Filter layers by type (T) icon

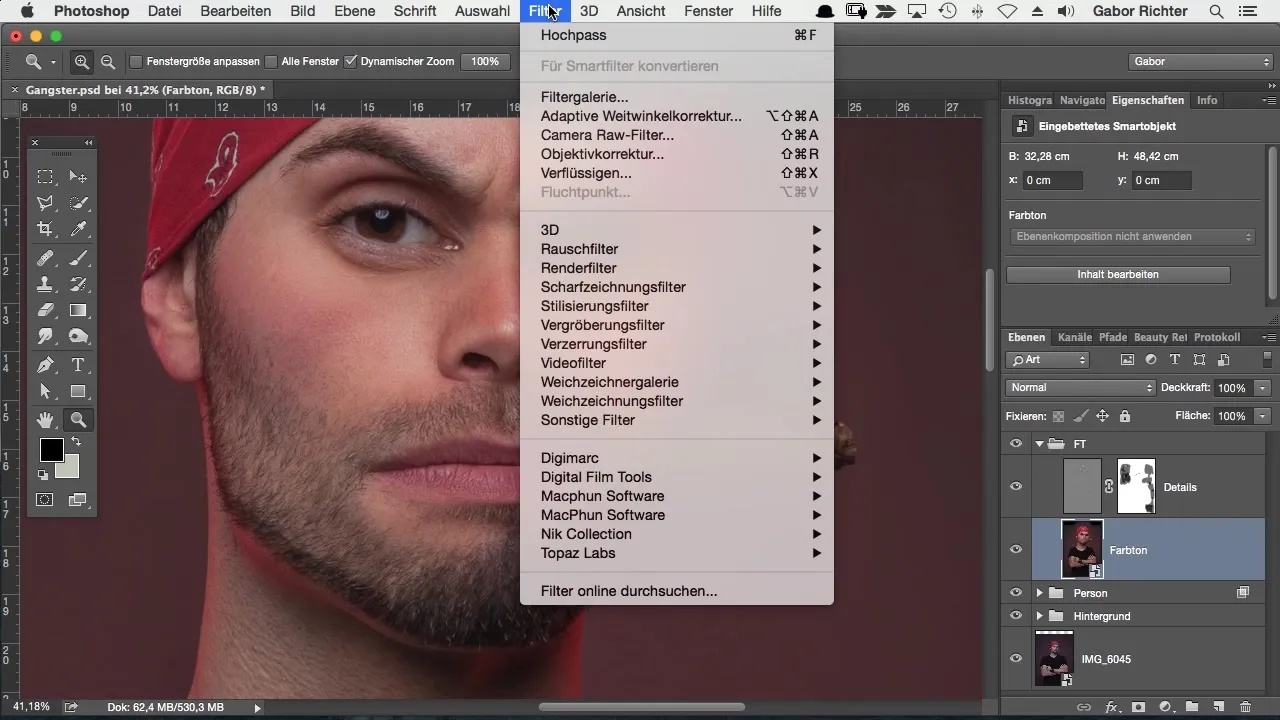(1175, 360)
